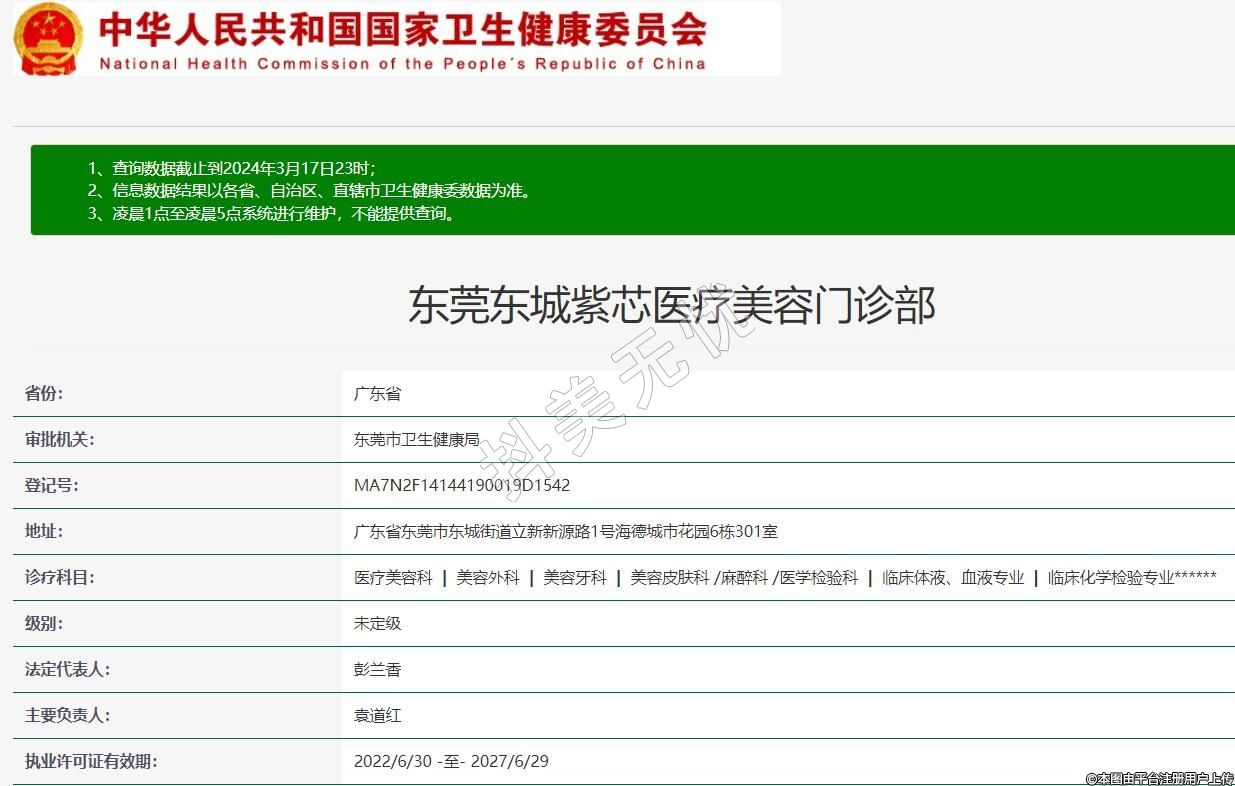The height and width of the screenshot is (786, 1235).
Task: Click the 省份 row label
Action: (44, 393)
